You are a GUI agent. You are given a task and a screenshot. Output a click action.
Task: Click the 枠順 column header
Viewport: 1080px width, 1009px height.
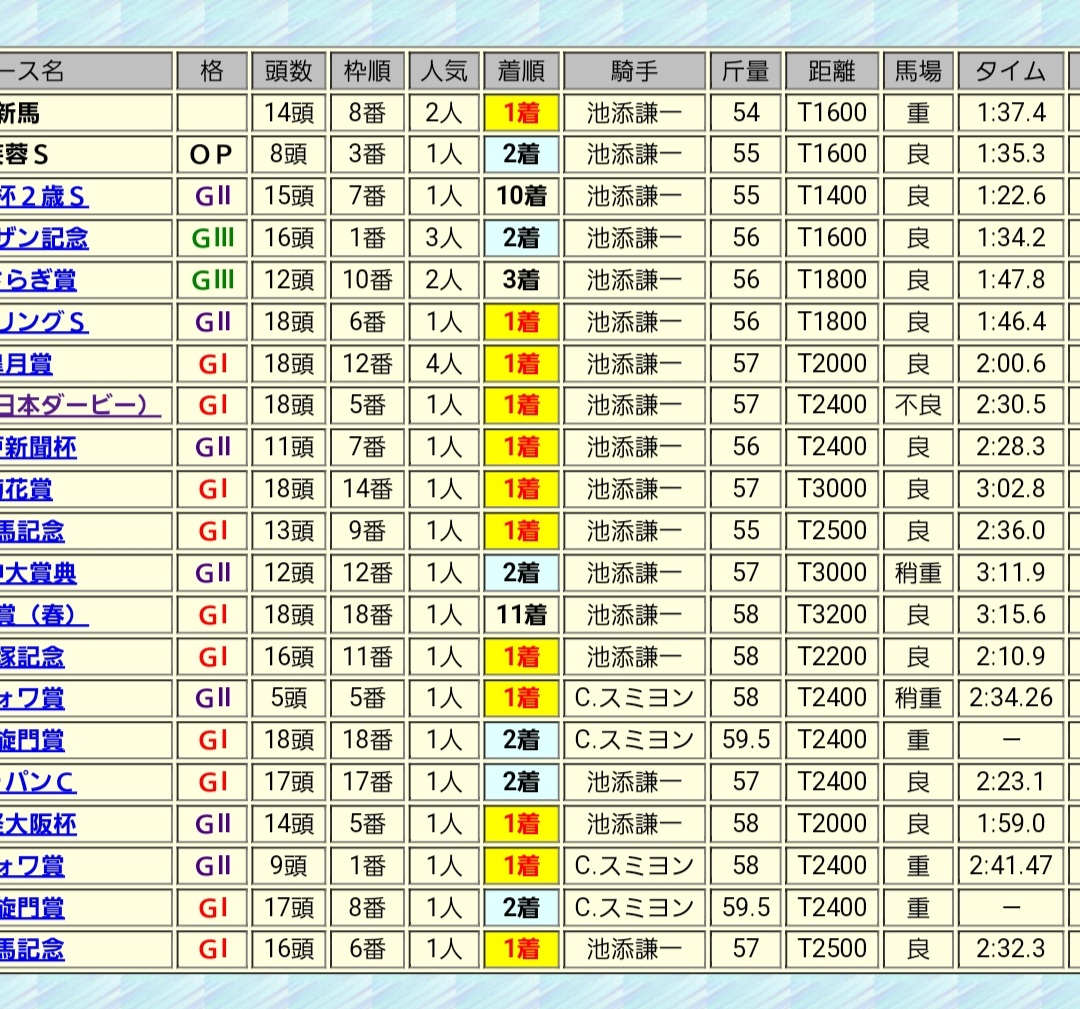coord(367,71)
